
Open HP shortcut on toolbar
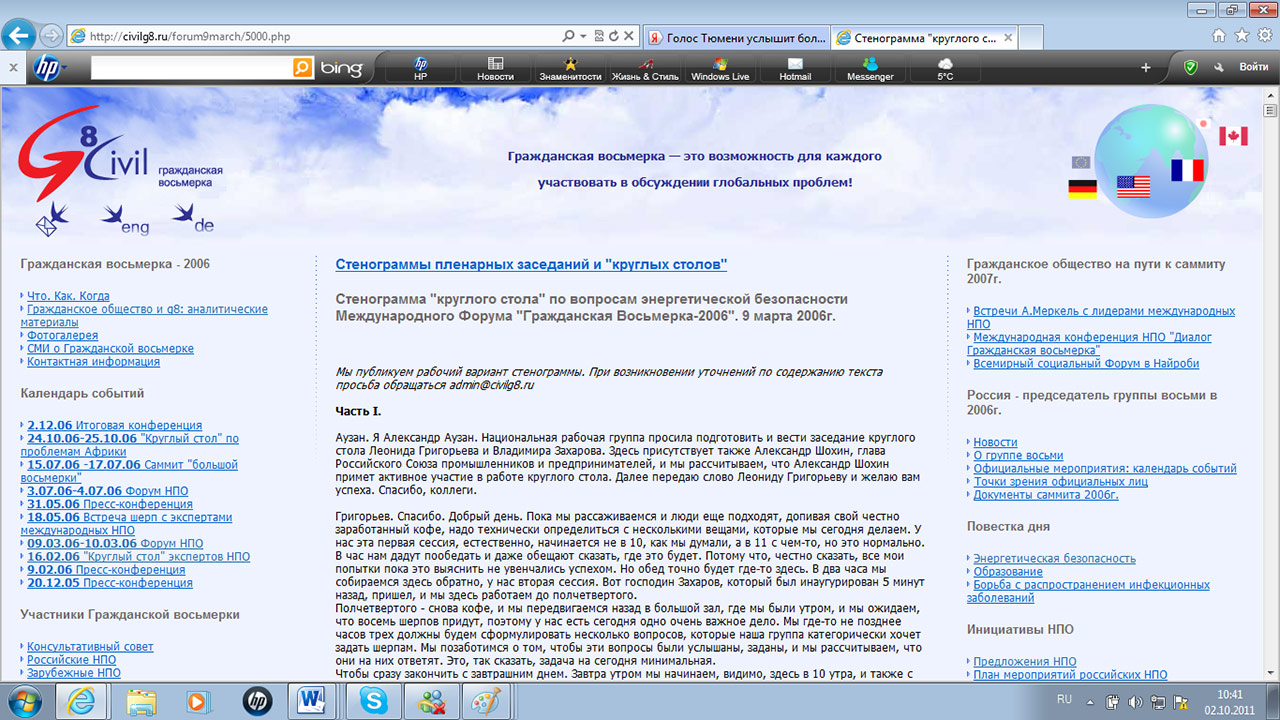[420, 68]
